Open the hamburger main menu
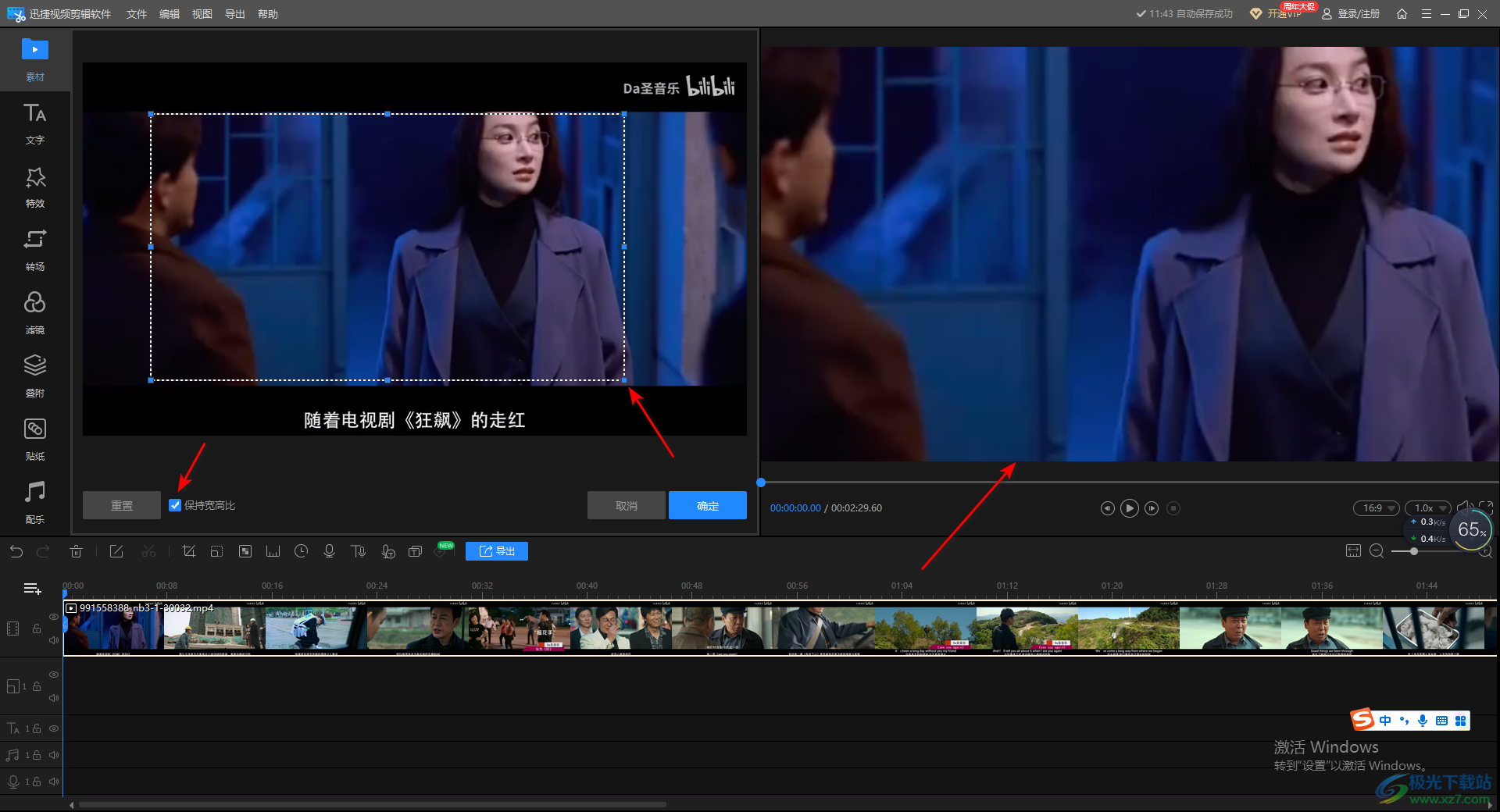Image resolution: width=1500 pixels, height=812 pixels. pyautogui.click(x=1426, y=14)
